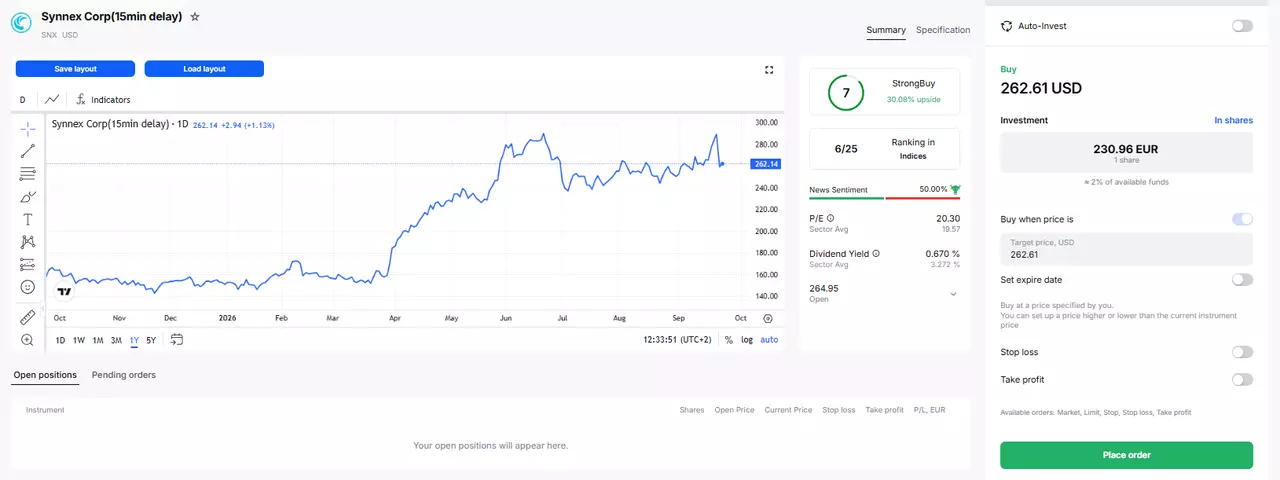1280x480 pixels.
Task: Click the News Sentiment bull icon
Action: (x=955, y=189)
